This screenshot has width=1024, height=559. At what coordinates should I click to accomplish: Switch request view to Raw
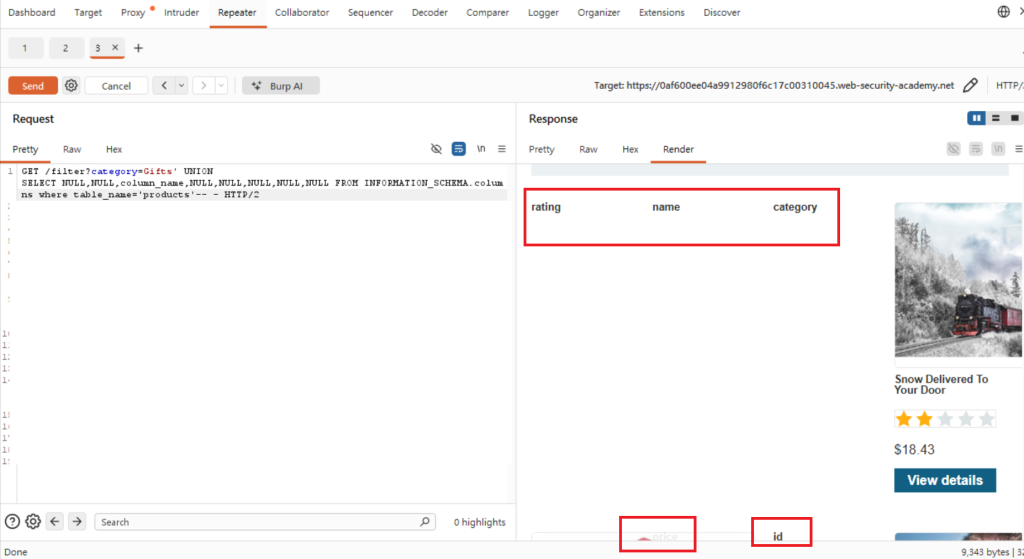click(x=72, y=150)
